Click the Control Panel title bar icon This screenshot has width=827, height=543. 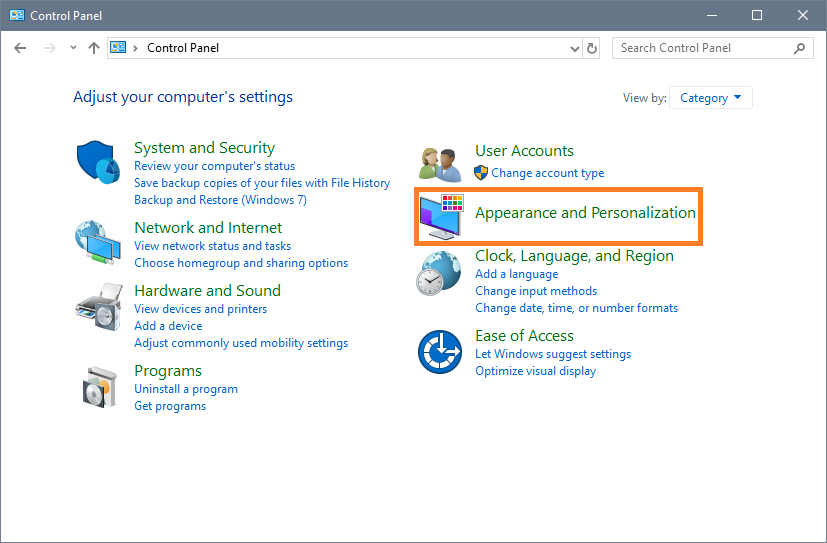17,15
